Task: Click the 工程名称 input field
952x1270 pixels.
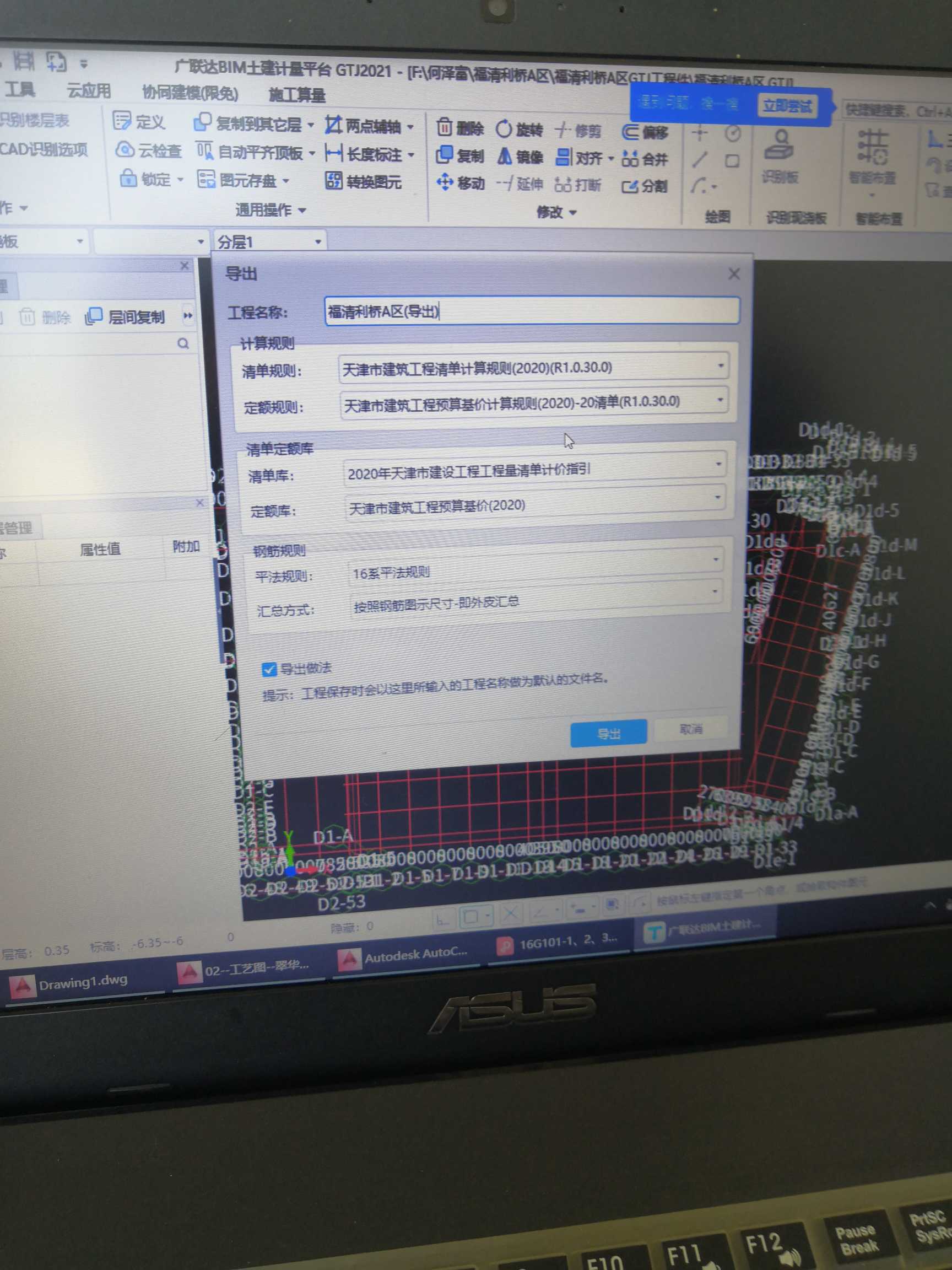Action: pyautogui.click(x=532, y=311)
